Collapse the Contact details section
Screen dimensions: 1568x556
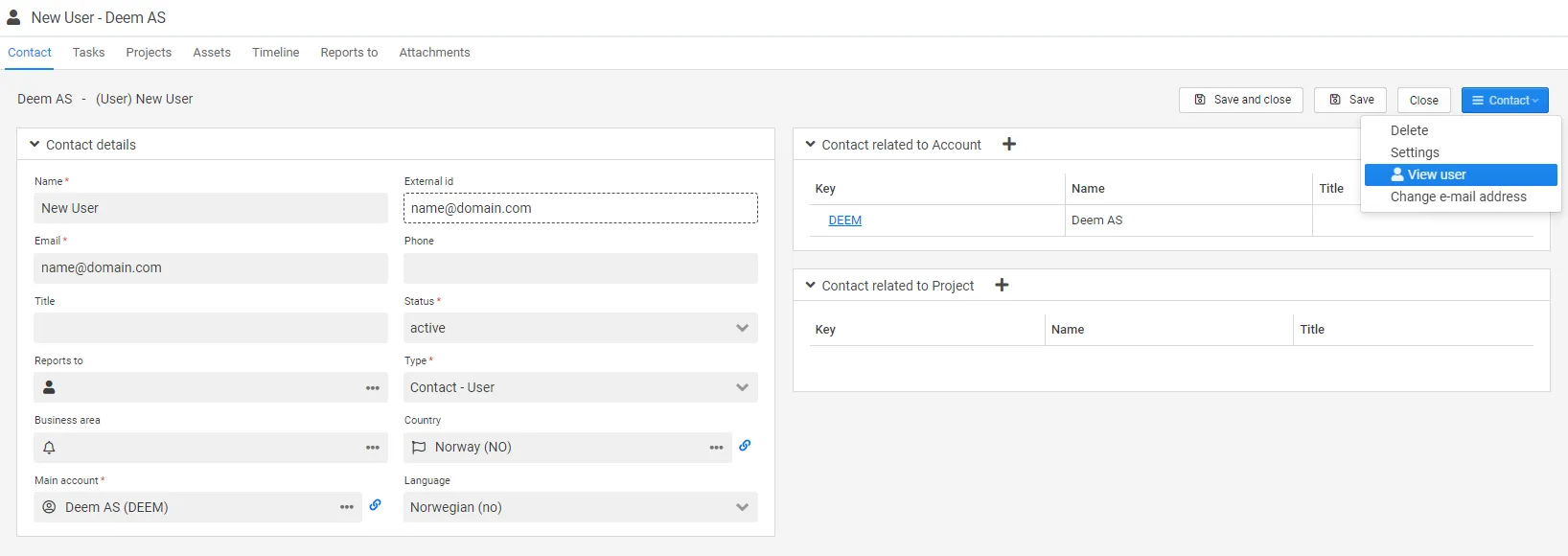[35, 145]
